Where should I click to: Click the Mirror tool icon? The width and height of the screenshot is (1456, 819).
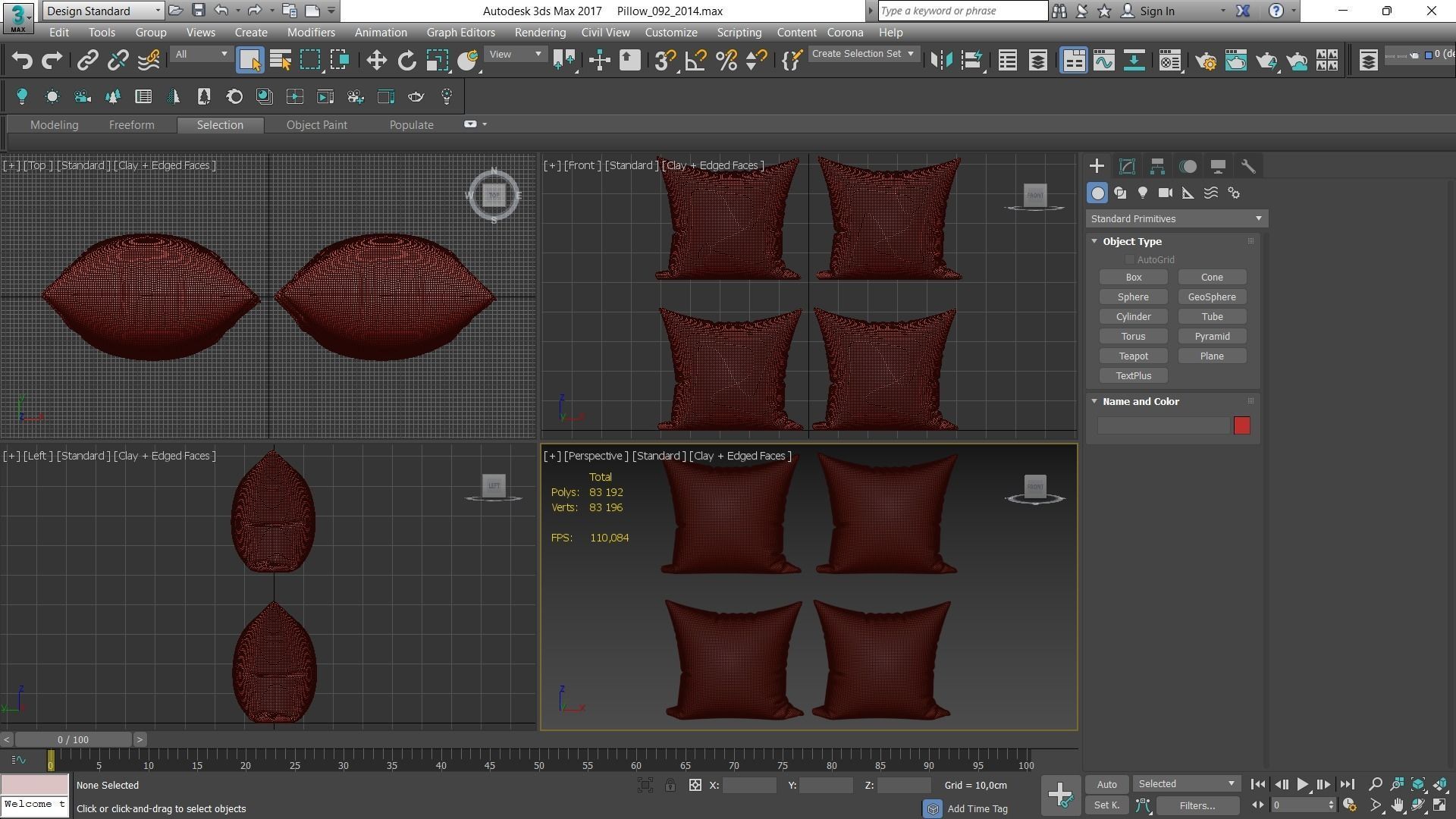(x=941, y=61)
